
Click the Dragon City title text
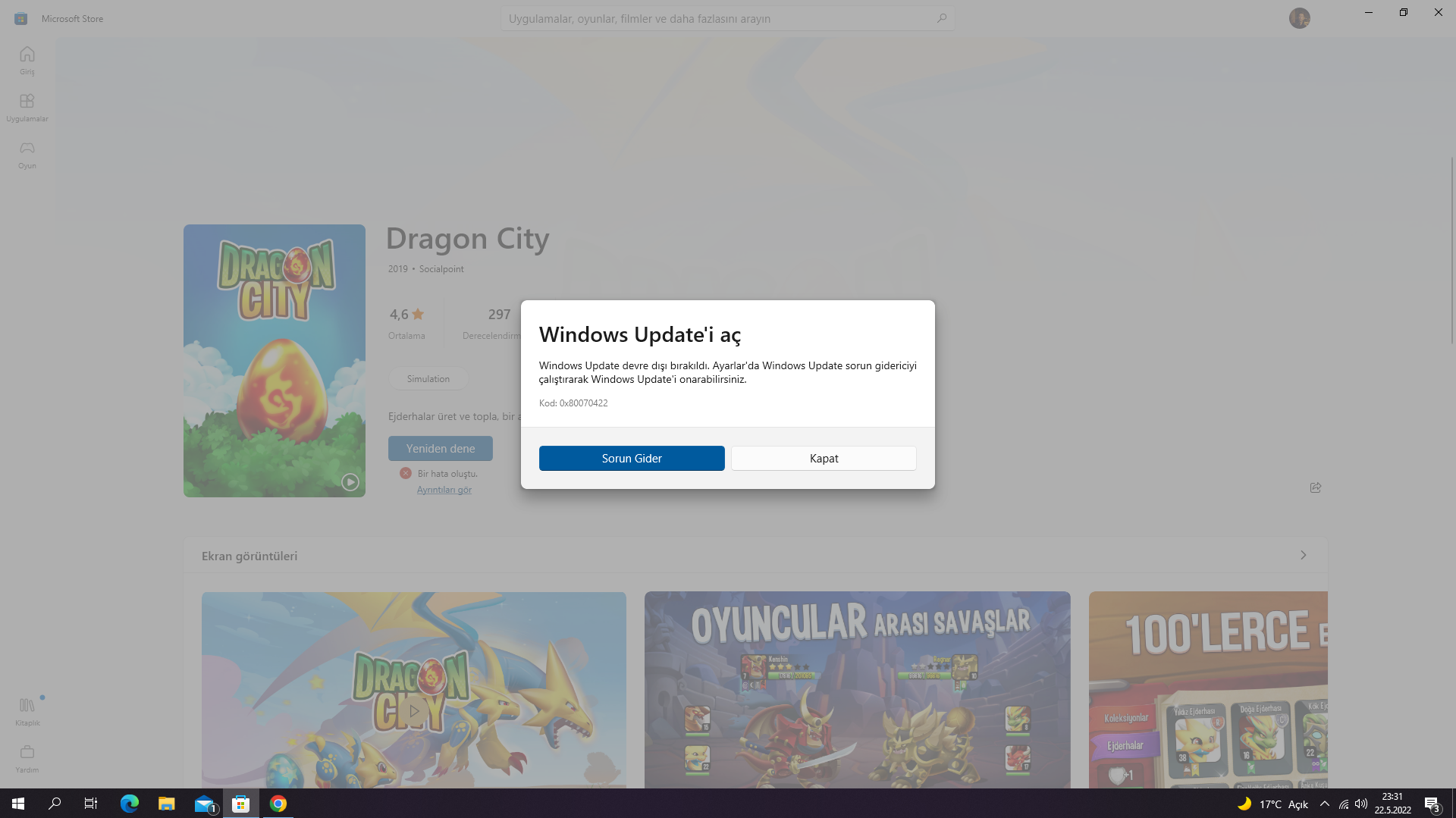tap(467, 239)
